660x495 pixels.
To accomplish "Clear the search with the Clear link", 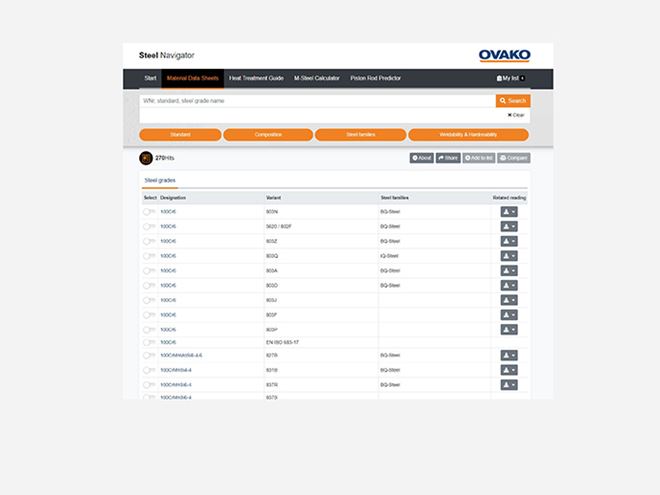I will [516, 115].
